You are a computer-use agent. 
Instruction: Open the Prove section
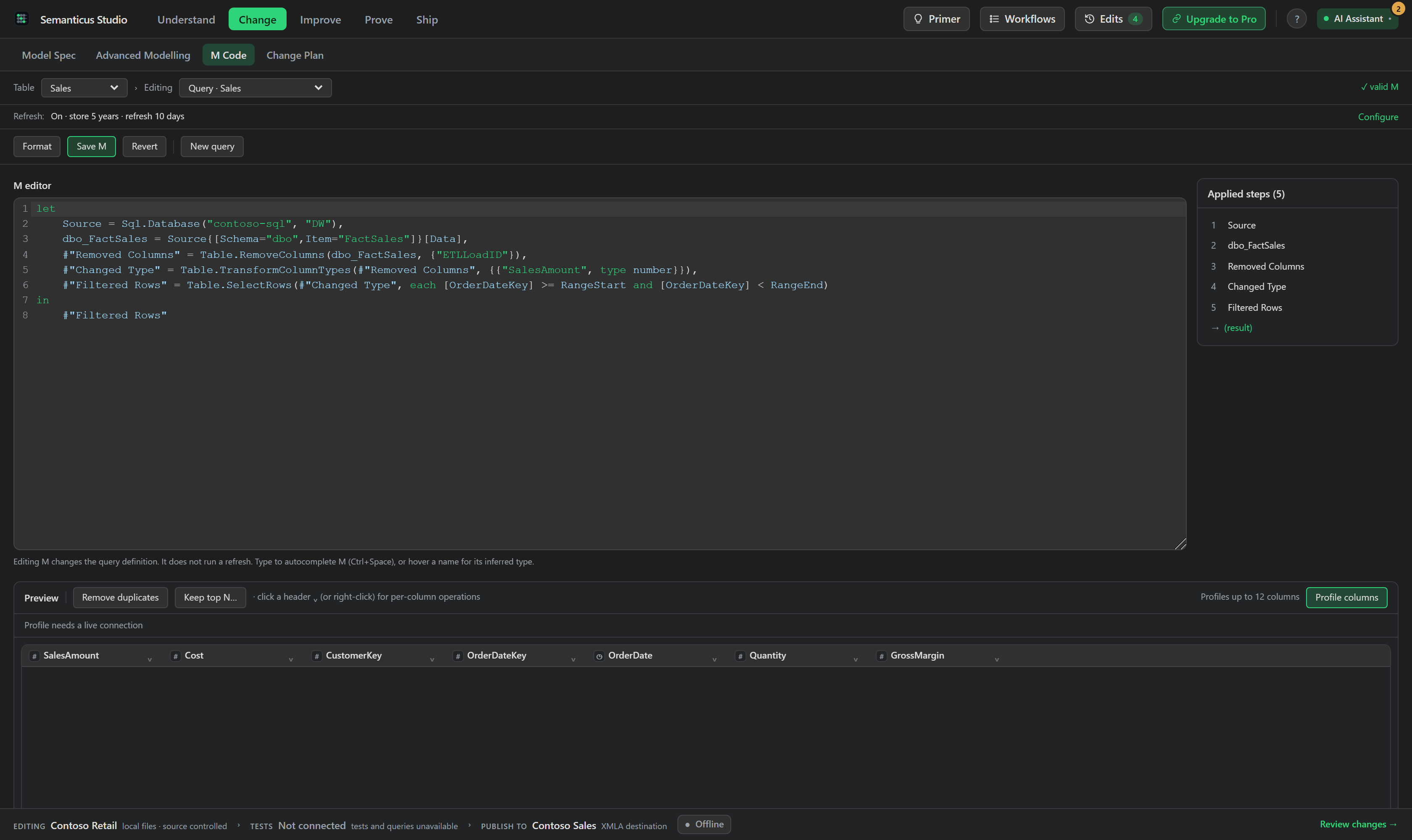[x=378, y=19]
